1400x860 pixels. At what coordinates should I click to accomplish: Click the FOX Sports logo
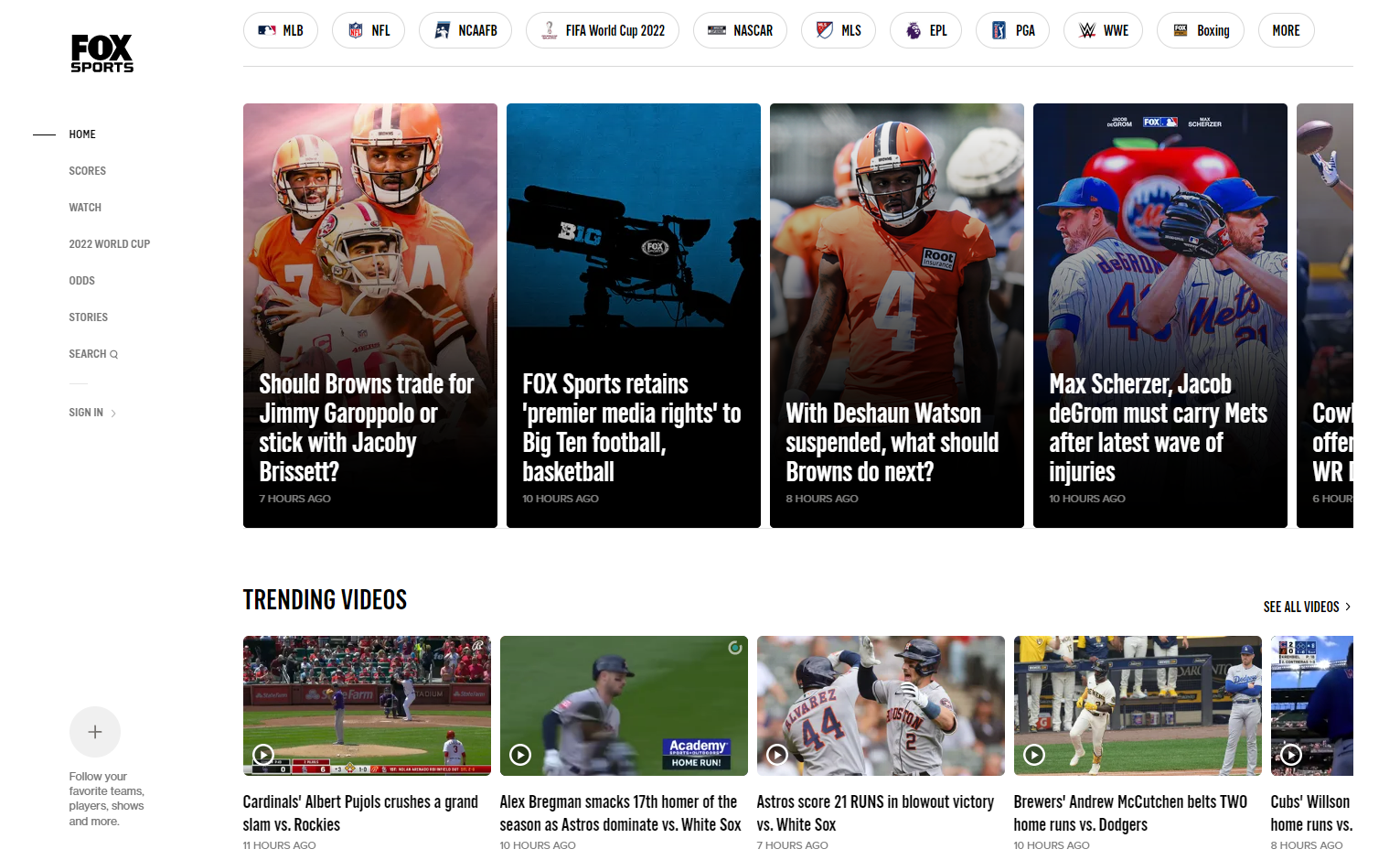coord(102,53)
